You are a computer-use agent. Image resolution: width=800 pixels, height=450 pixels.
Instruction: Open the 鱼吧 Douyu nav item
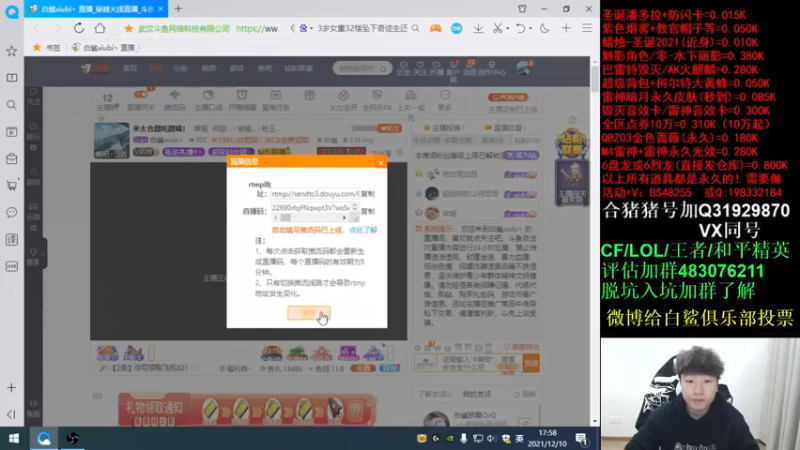click(x=265, y=68)
